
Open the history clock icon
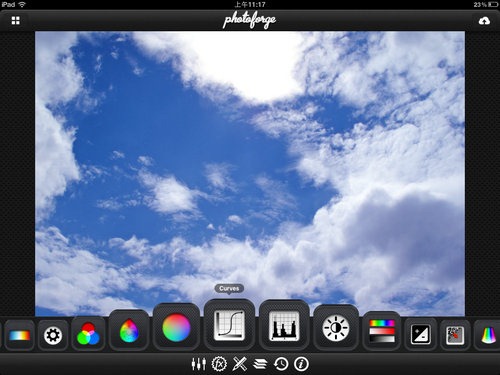click(x=281, y=364)
